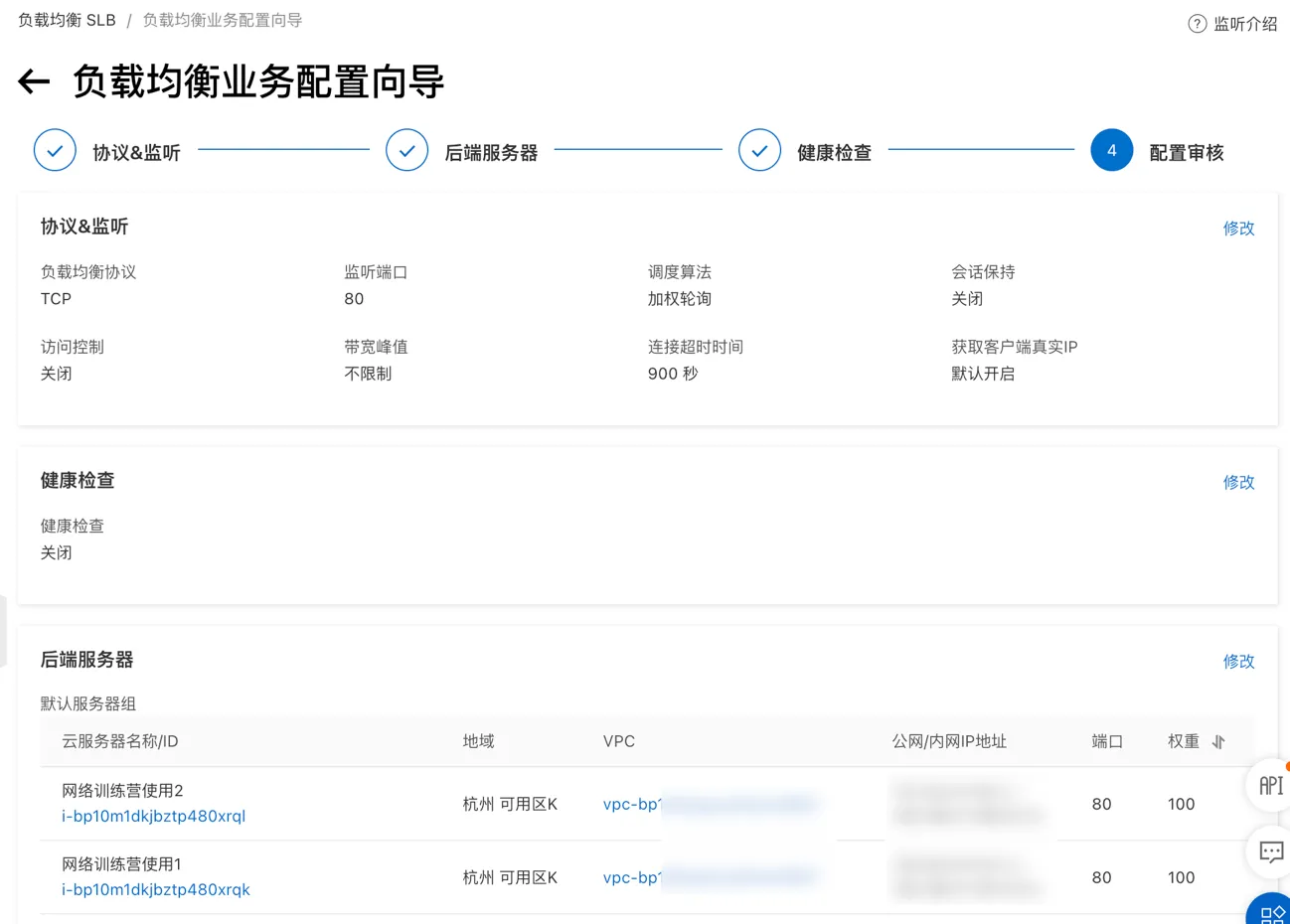Click 修改 in the 健康检查 section
1290x924 pixels.
click(x=1238, y=483)
